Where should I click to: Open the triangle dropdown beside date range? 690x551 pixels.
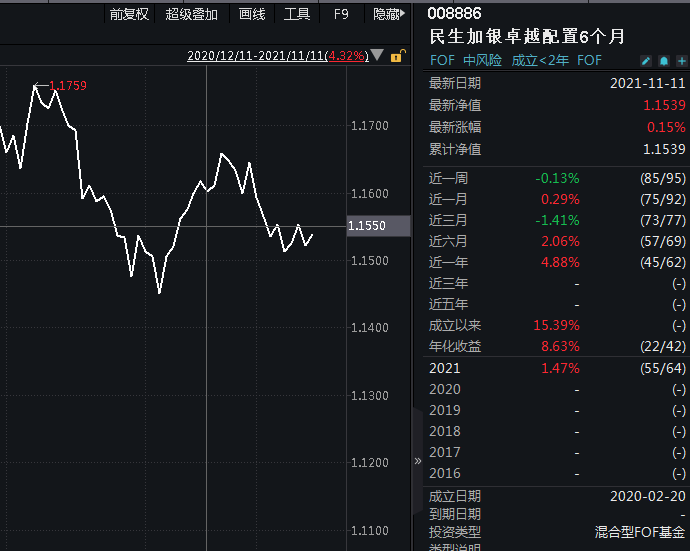pos(377,56)
